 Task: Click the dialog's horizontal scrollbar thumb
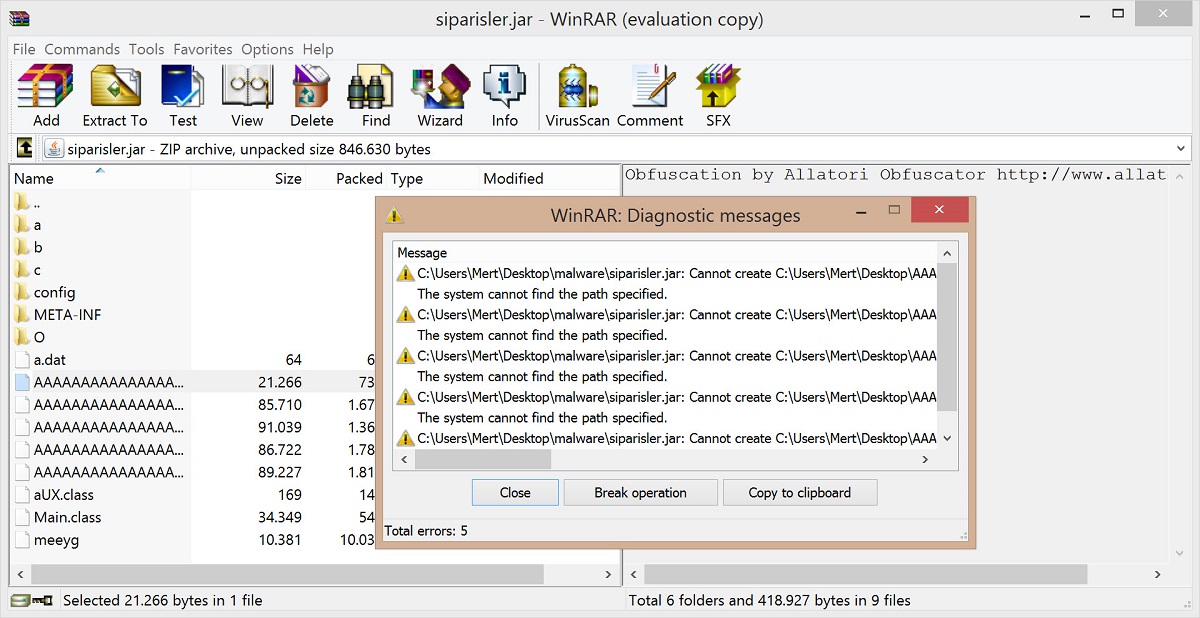(483, 459)
